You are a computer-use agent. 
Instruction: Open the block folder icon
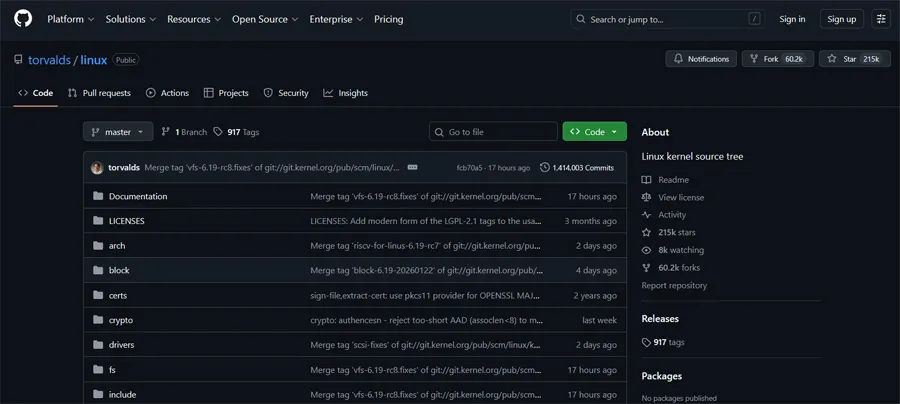click(x=98, y=270)
